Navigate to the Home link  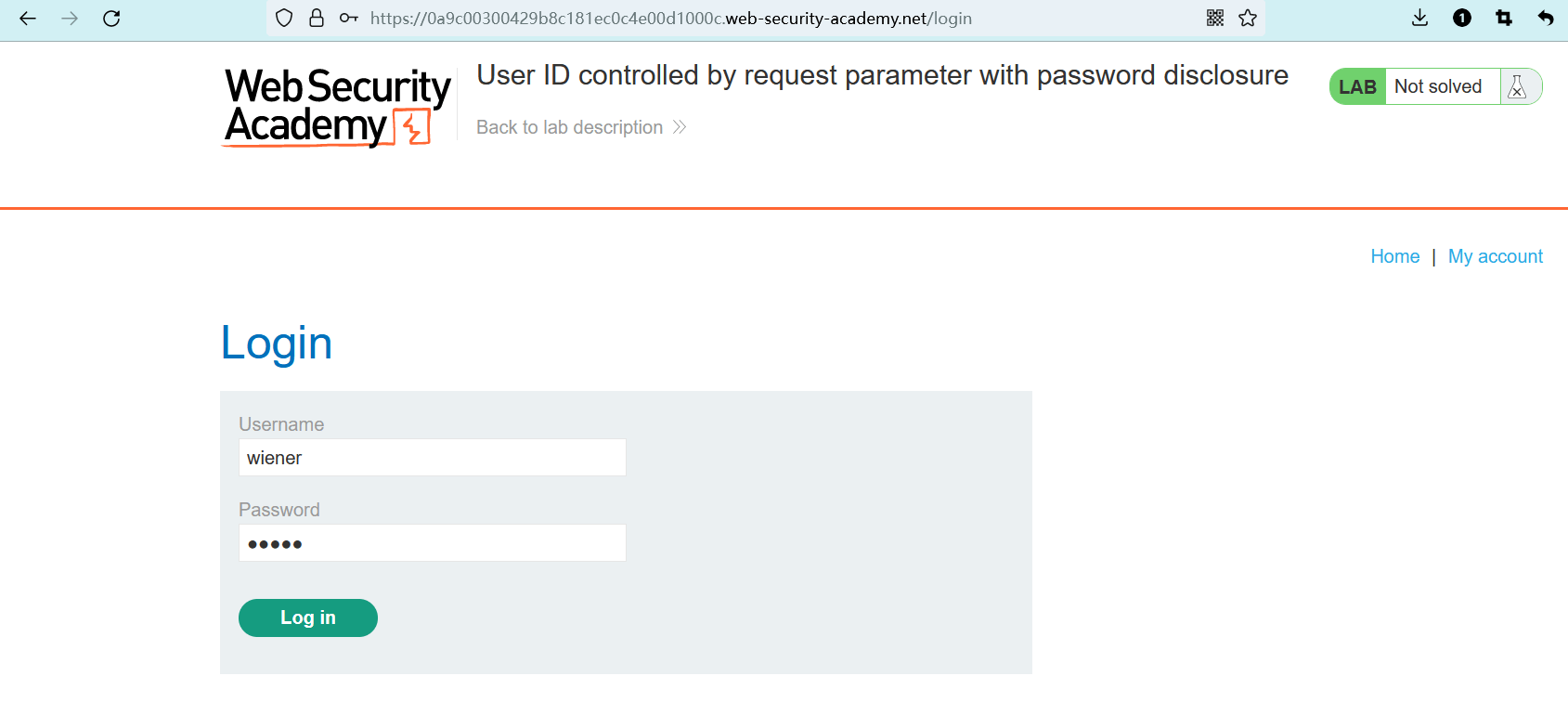click(x=1394, y=256)
